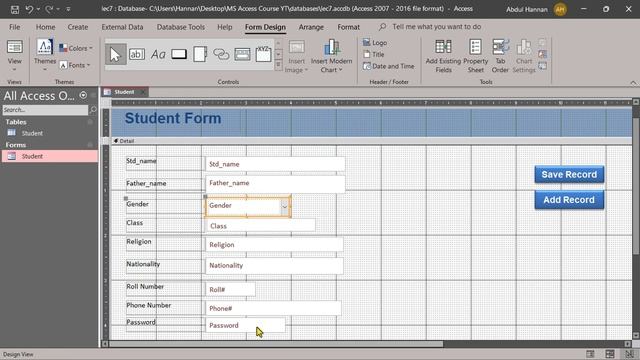Choose the Label (Aa) control
Screen dimensions: 640x360
click(x=158, y=54)
